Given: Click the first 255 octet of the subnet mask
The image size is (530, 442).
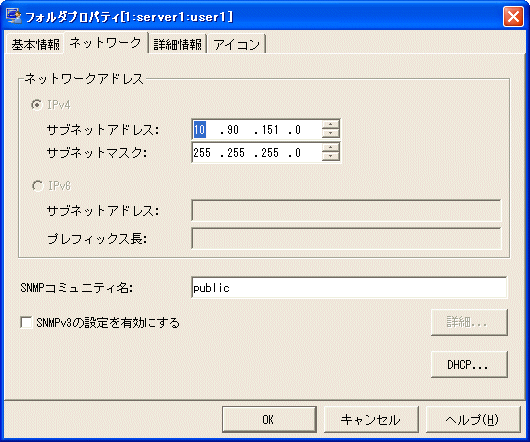Looking at the screenshot, I should [x=202, y=153].
